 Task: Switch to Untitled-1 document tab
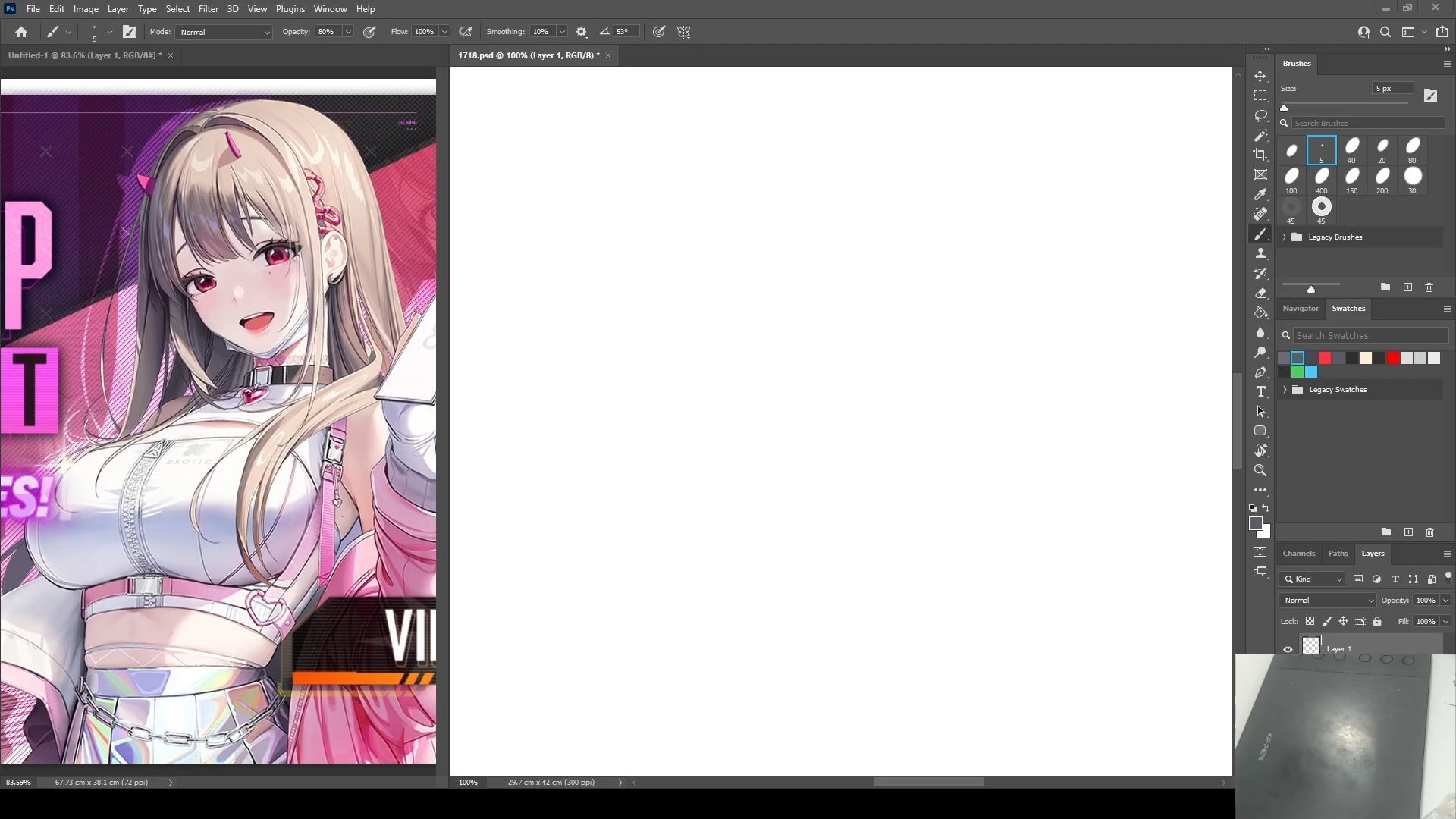(85, 55)
